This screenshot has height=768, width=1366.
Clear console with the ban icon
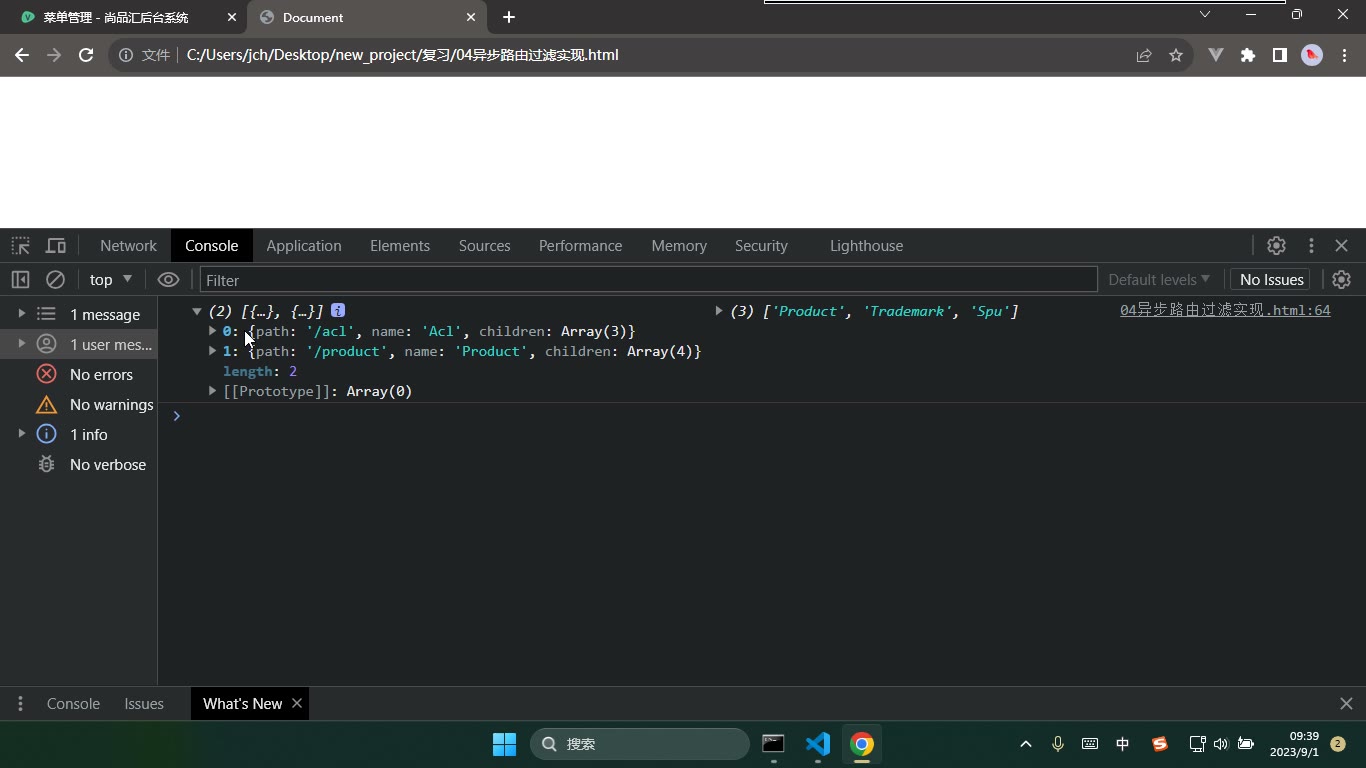point(56,280)
